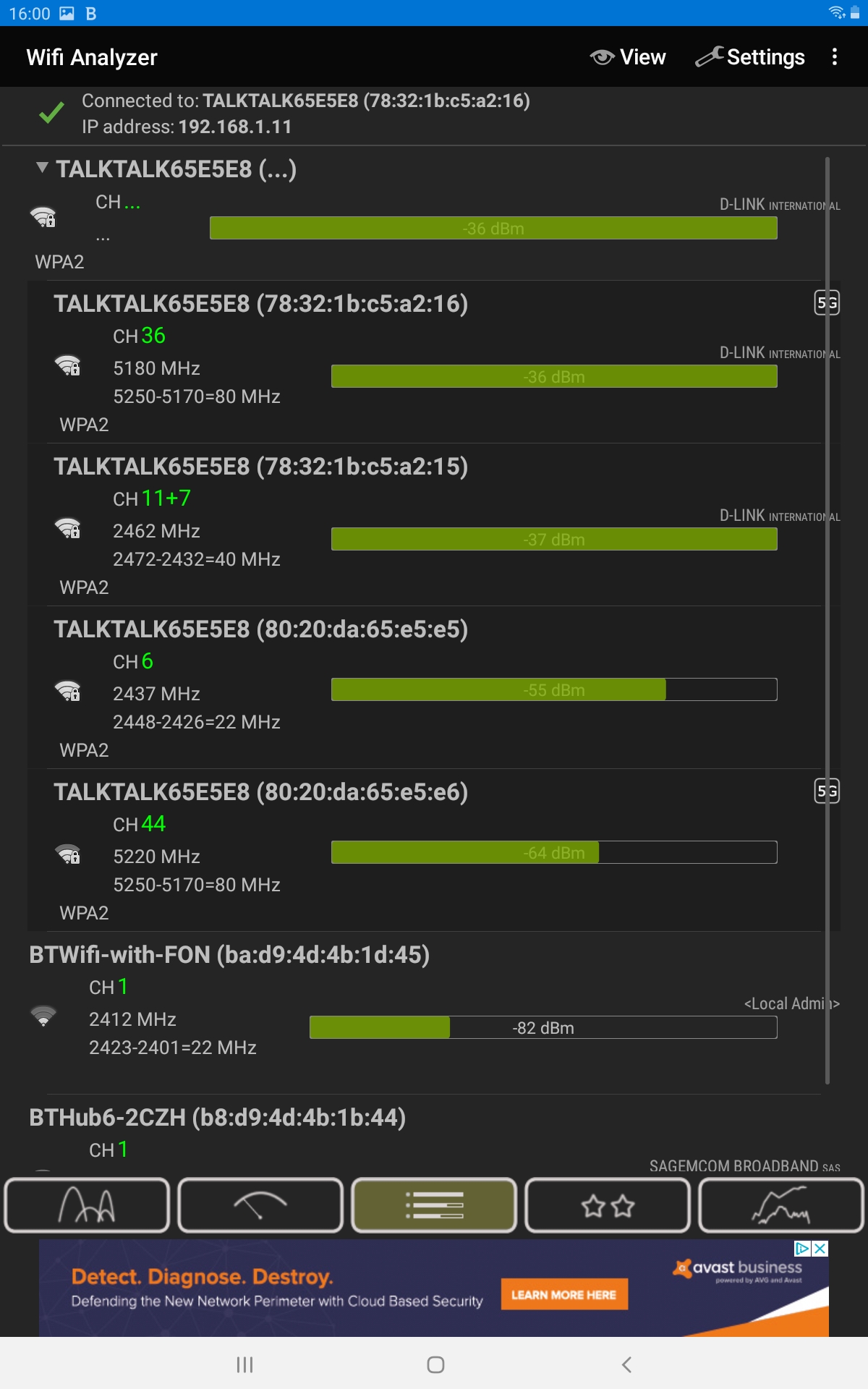Viewport: 868px width, 1389px height.
Task: Select the AP list view button
Action: [434, 1205]
